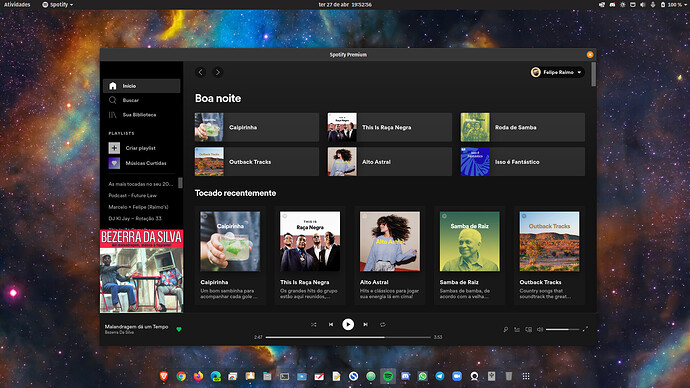This screenshot has height=388, width=690.
Task: Open the Terminal from the dock
Action: 284,376
